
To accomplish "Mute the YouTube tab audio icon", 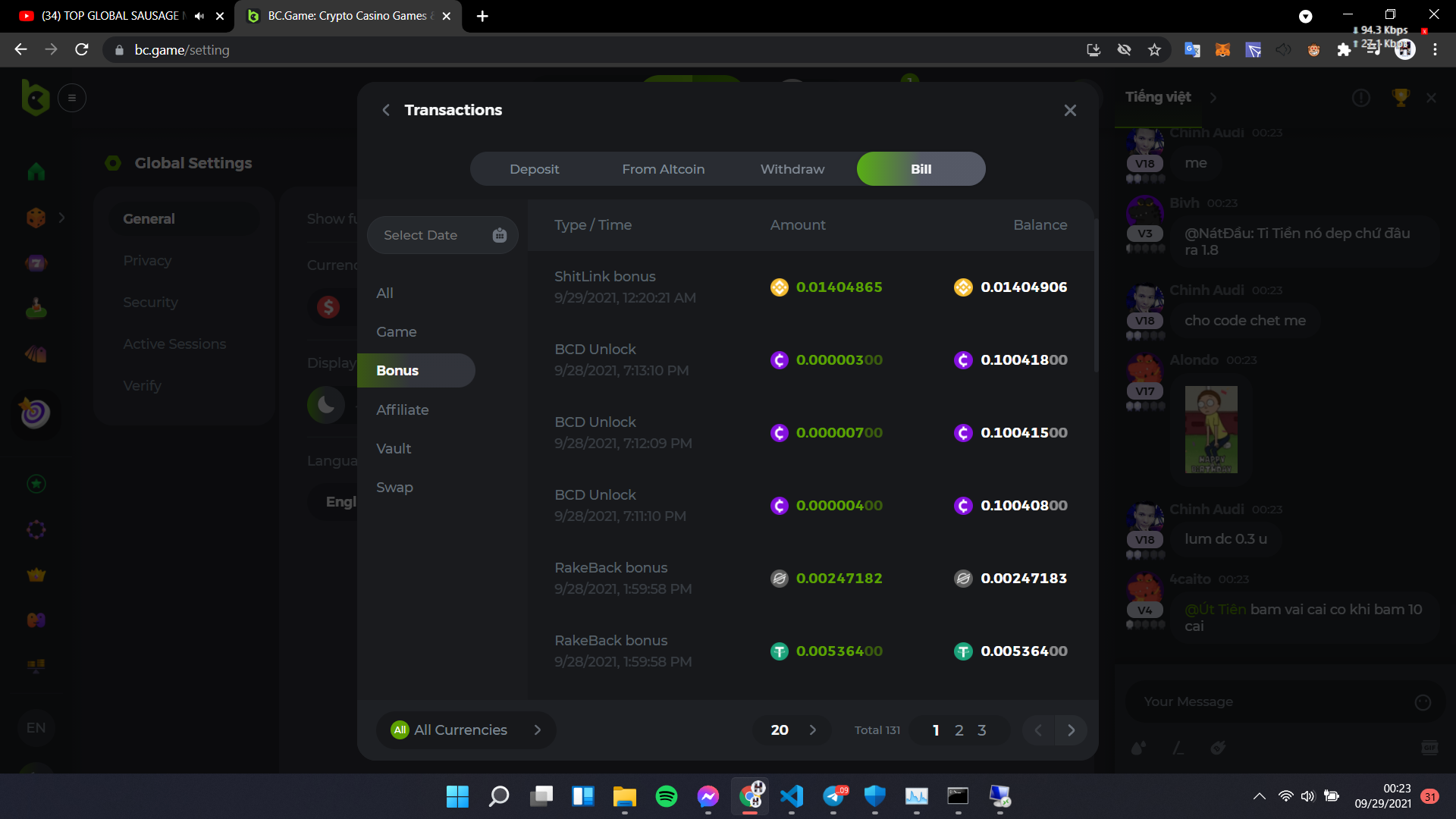I will (x=199, y=16).
